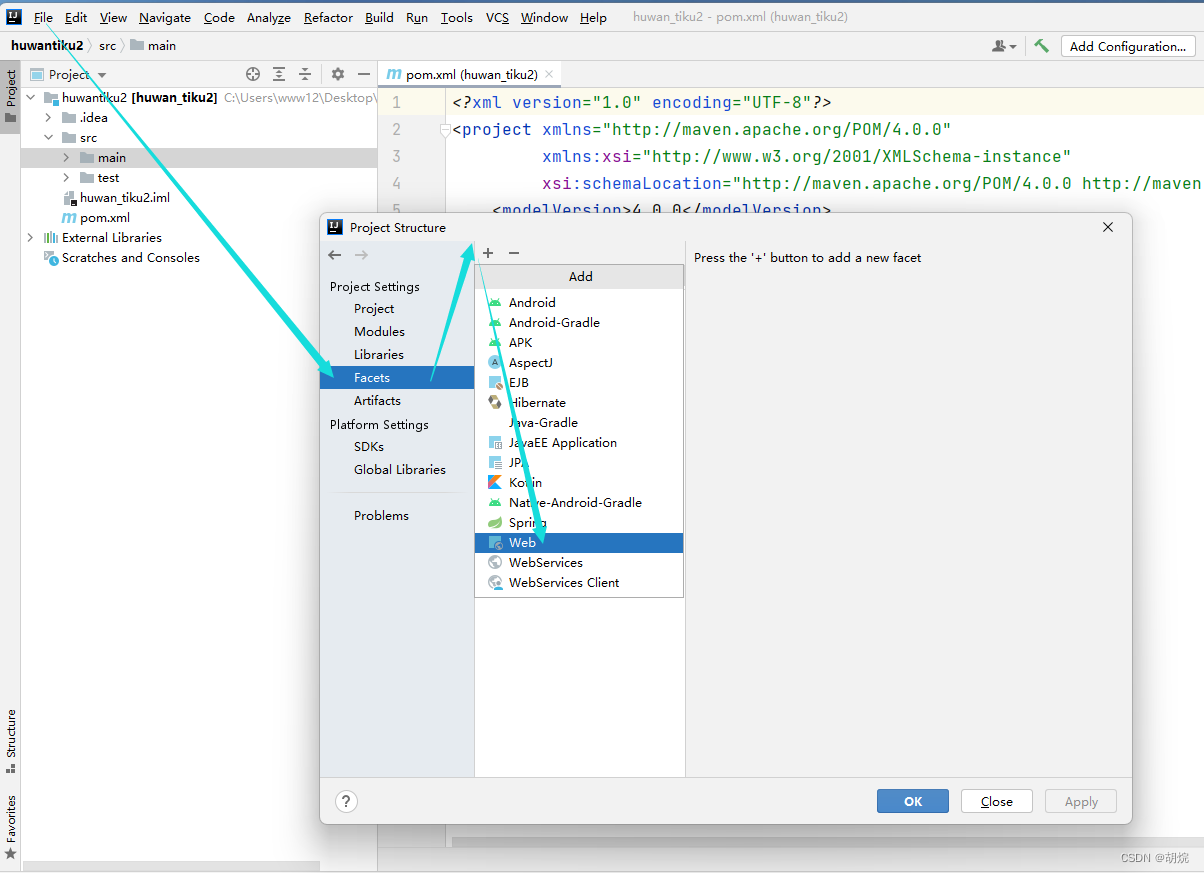
Task: Collapse the huwantiku2 root node
Action: [30, 98]
